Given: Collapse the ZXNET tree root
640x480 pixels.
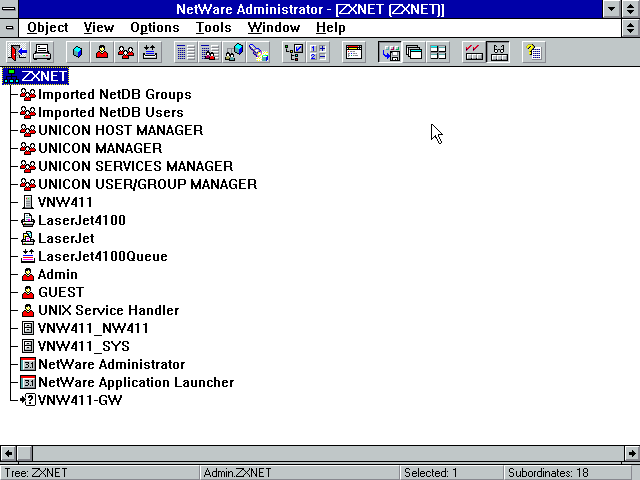Looking at the screenshot, I should tap(12, 76).
